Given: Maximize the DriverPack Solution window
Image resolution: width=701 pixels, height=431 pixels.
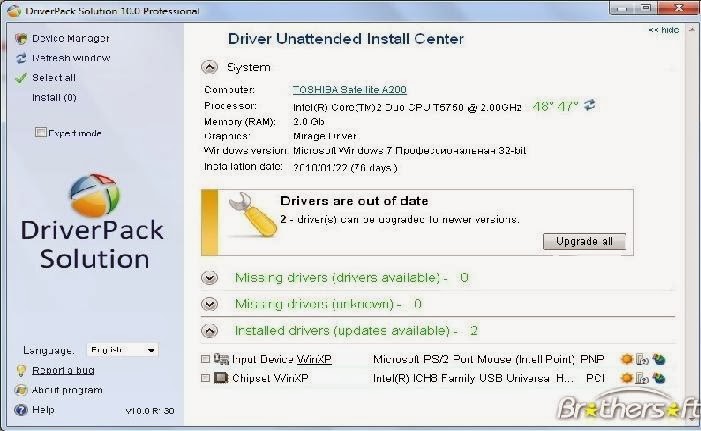Looking at the screenshot, I should (x=646, y=8).
